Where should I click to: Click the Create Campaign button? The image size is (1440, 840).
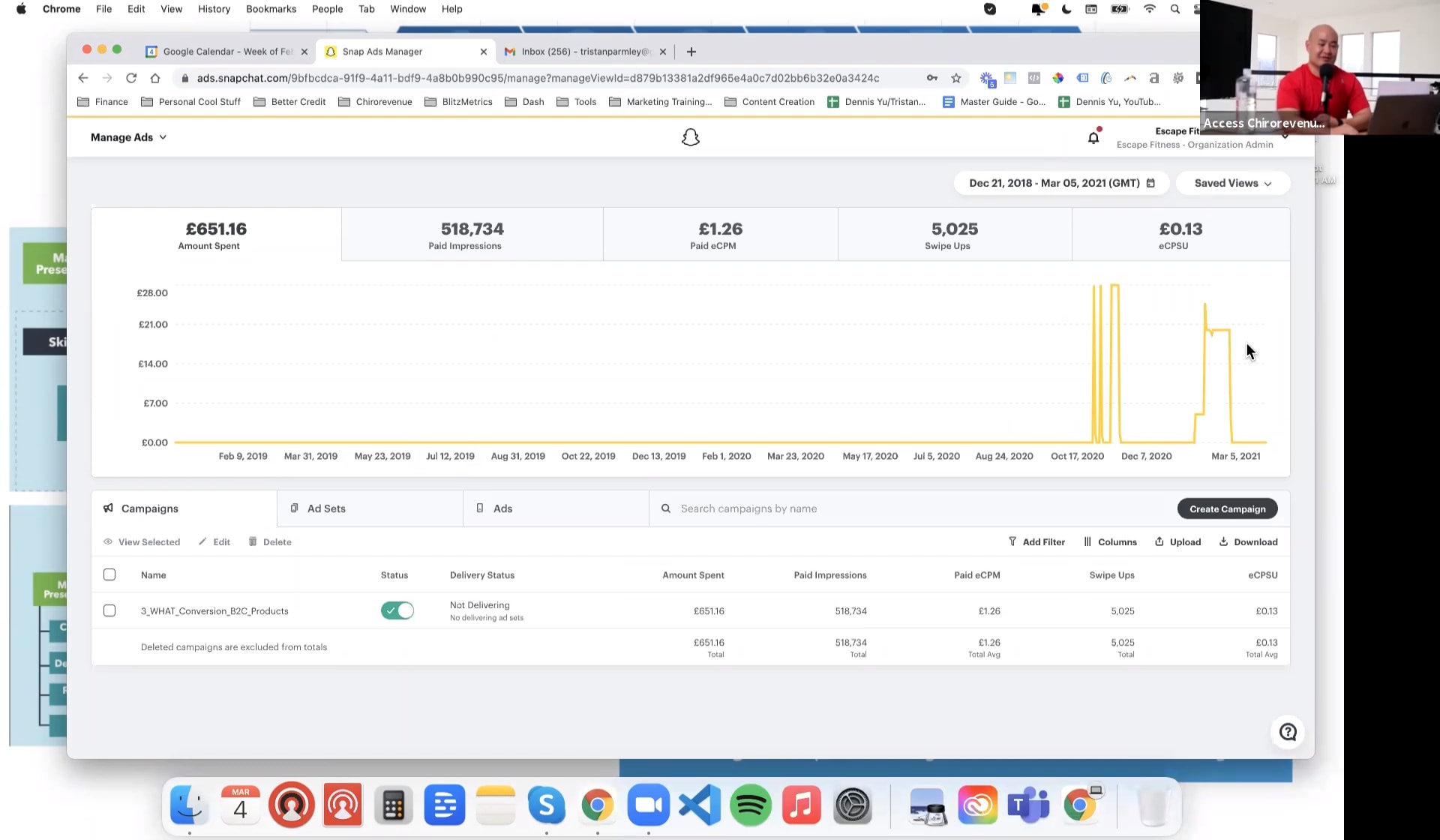point(1227,508)
